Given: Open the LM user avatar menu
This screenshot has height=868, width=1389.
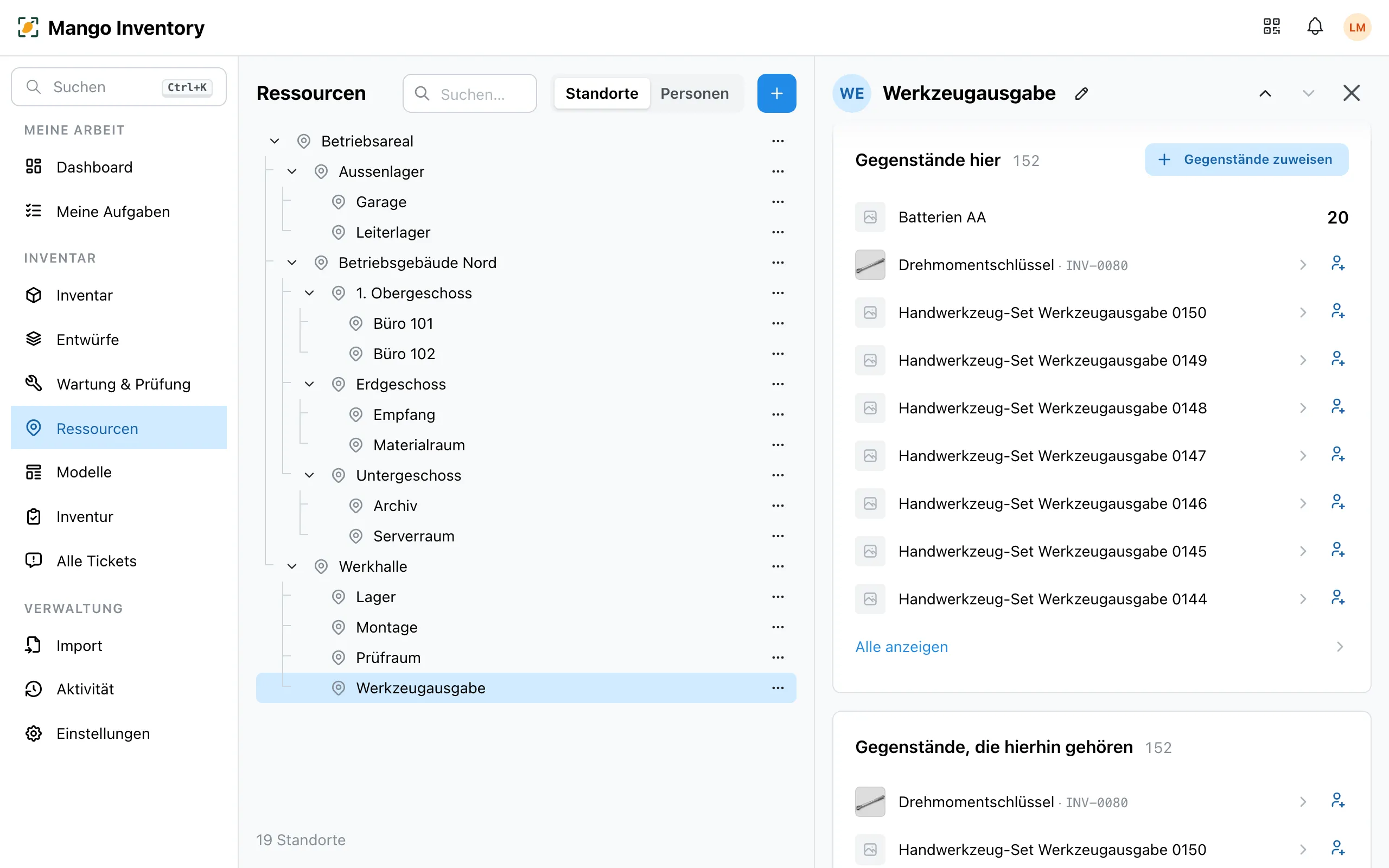Looking at the screenshot, I should [1357, 27].
